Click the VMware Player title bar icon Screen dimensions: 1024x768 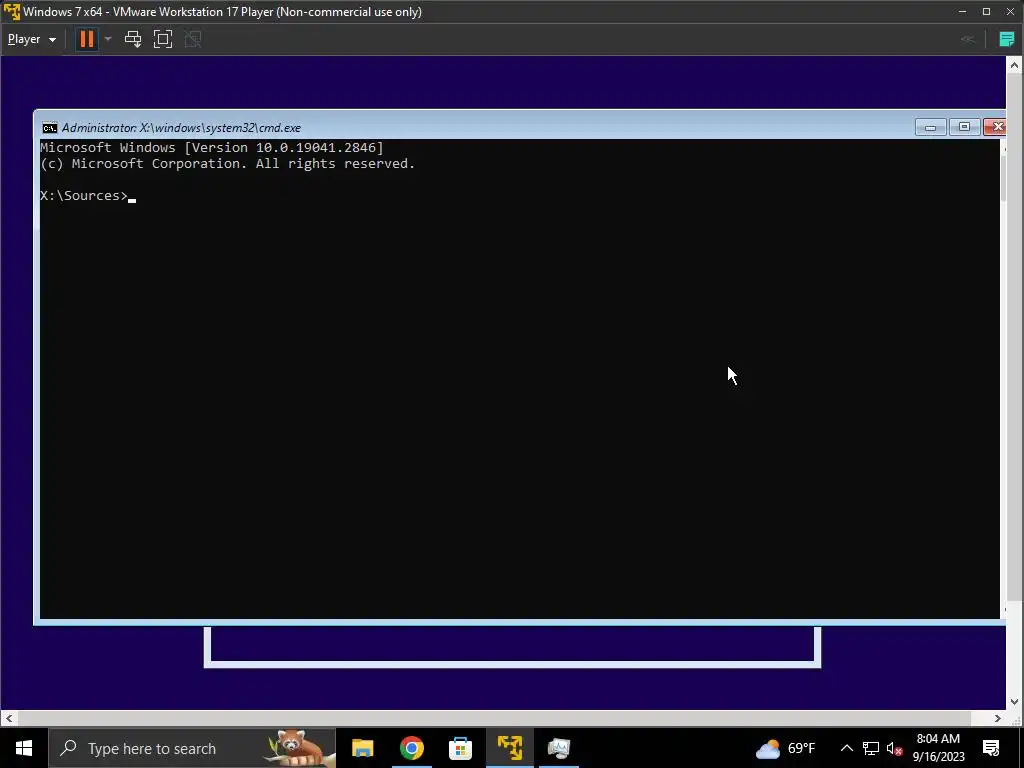(x=12, y=12)
